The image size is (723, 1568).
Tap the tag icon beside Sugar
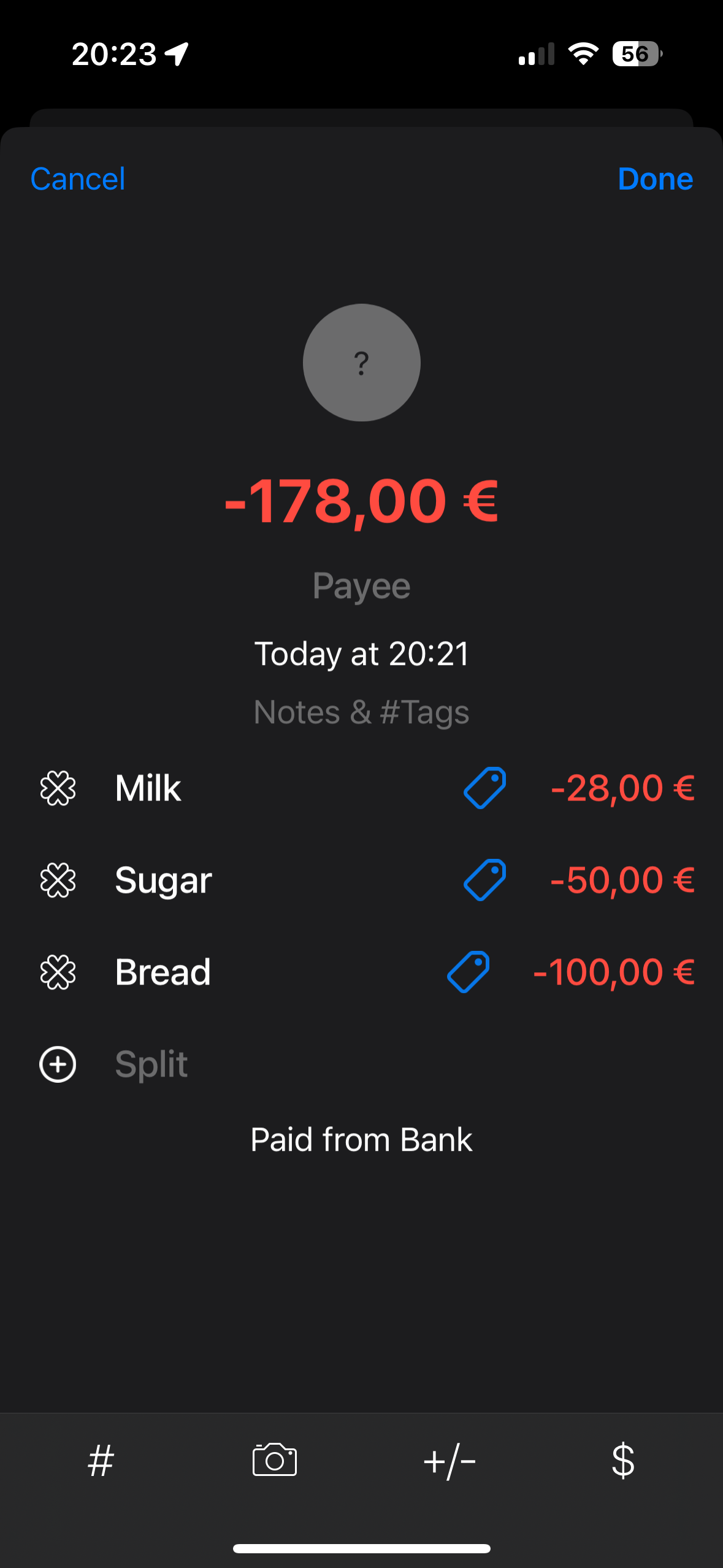click(484, 880)
